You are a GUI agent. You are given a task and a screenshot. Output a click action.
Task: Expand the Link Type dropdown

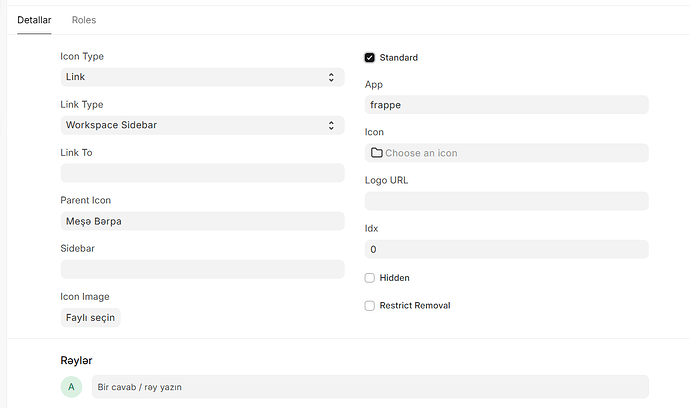click(202, 125)
